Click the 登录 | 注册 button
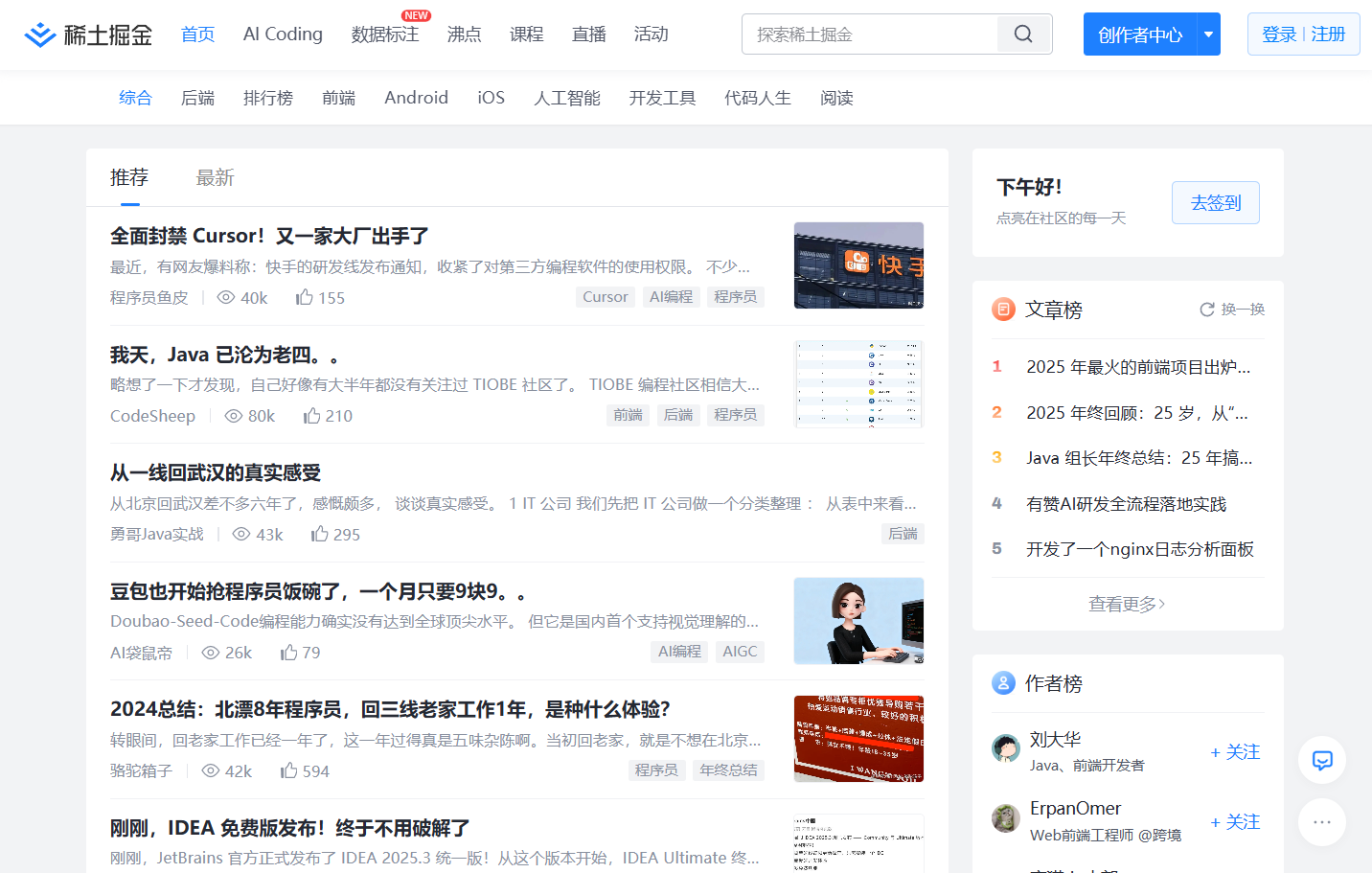Viewport: 1372px width, 873px height. 1303,34
